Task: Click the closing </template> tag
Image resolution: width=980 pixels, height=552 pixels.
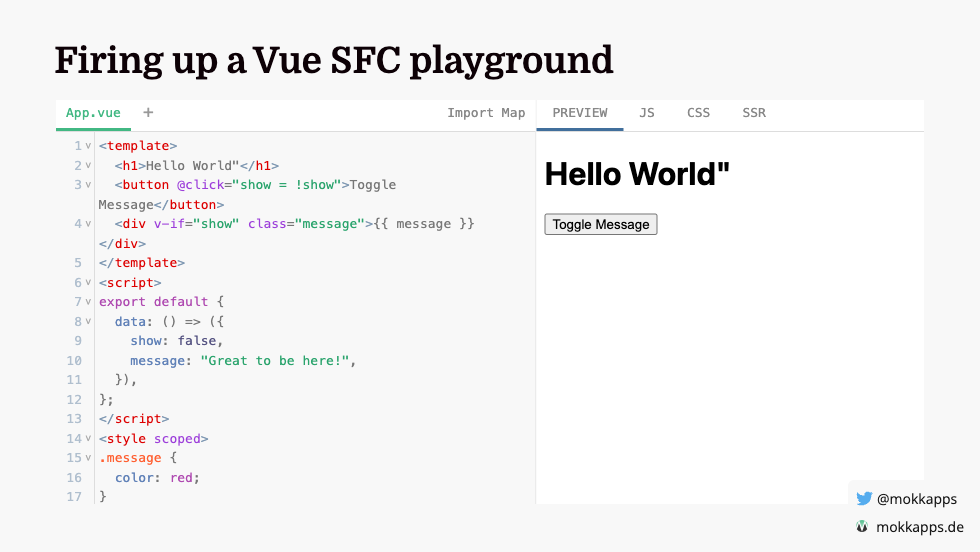Action: point(142,263)
